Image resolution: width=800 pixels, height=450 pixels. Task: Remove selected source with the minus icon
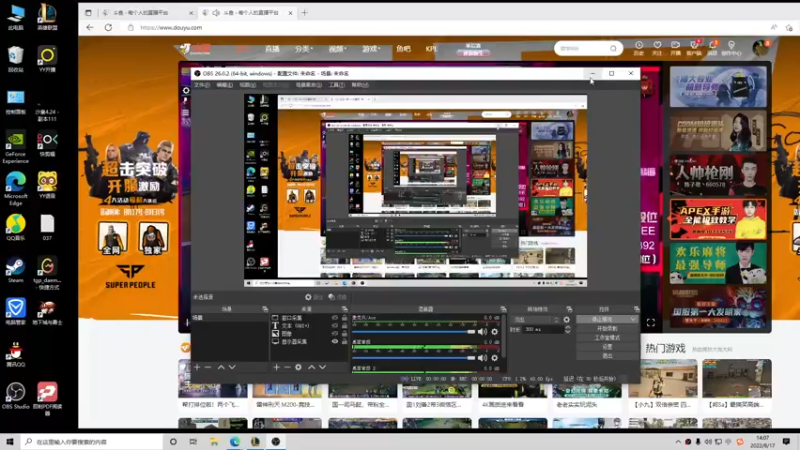click(x=287, y=367)
